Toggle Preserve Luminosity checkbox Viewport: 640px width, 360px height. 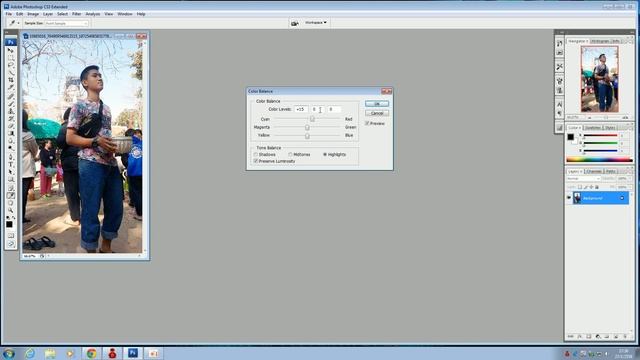256,161
